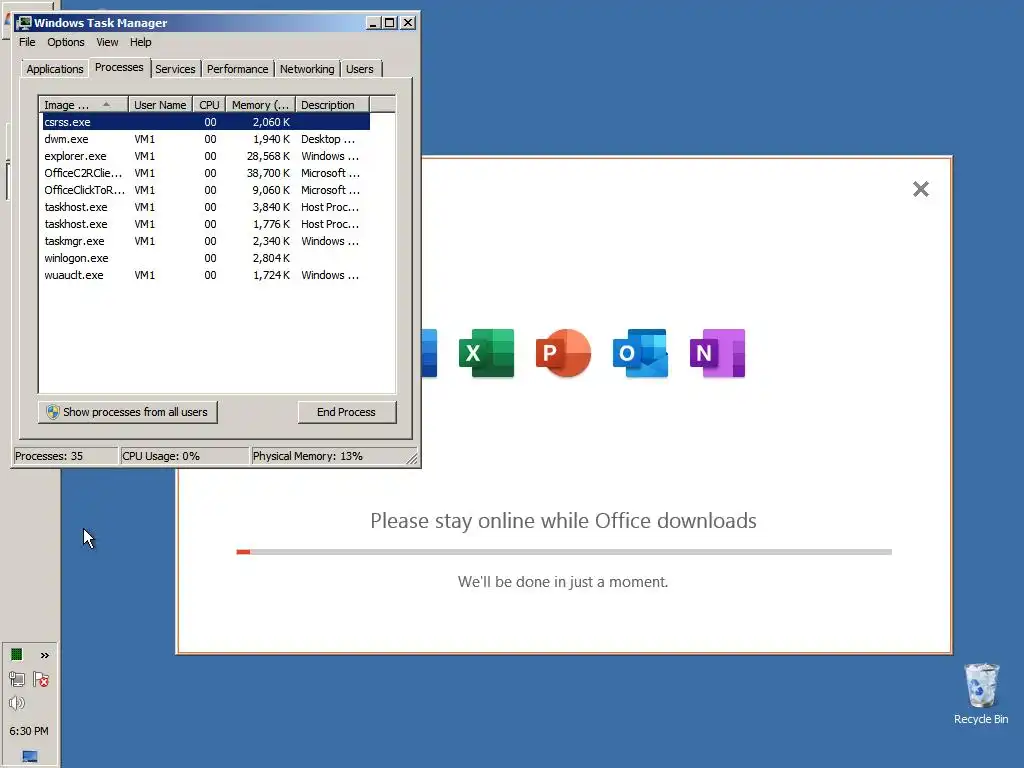Close the Windows Task Manager window
The height and width of the screenshot is (768, 1024).
pyautogui.click(x=408, y=23)
